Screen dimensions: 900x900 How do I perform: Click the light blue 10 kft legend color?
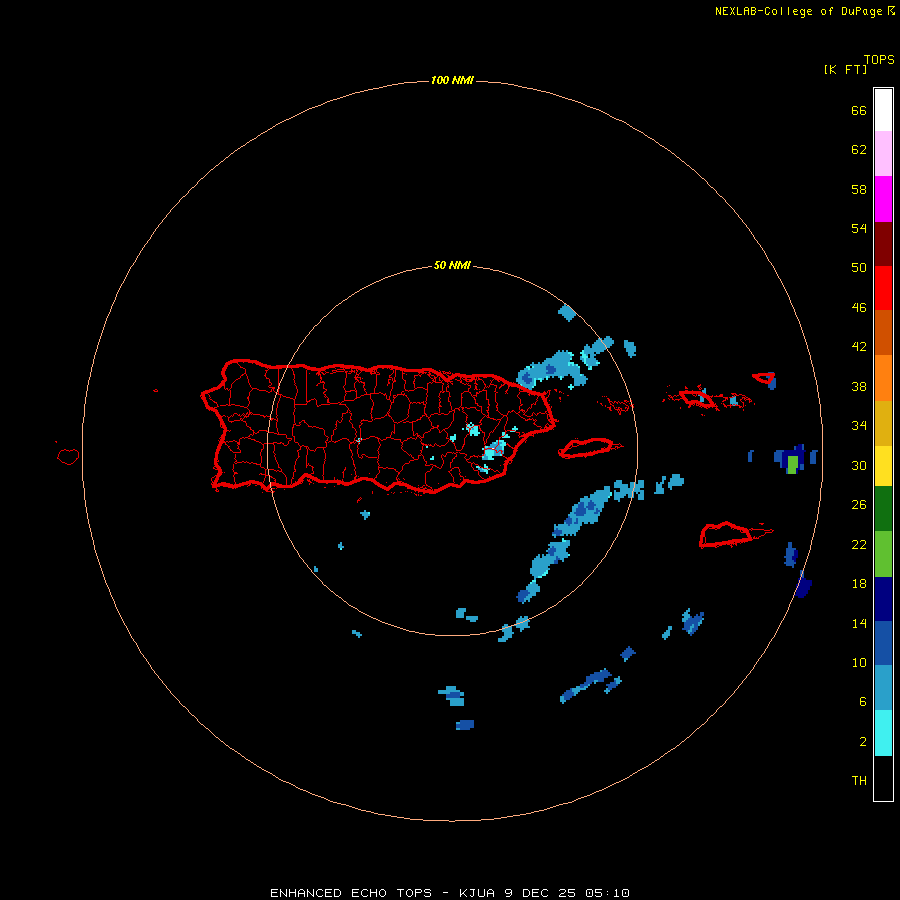[x=883, y=688]
